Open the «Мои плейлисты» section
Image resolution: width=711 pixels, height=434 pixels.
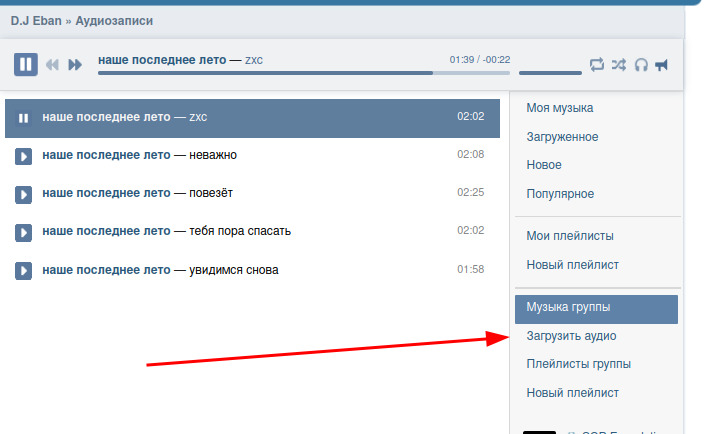coord(570,236)
